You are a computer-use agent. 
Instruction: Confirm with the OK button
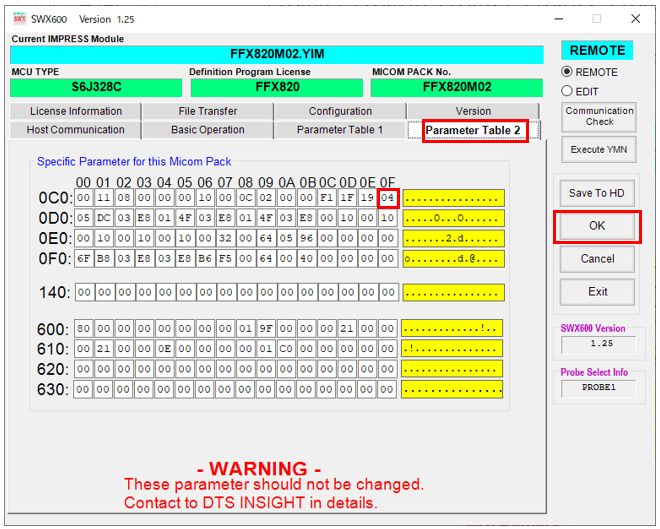597,226
